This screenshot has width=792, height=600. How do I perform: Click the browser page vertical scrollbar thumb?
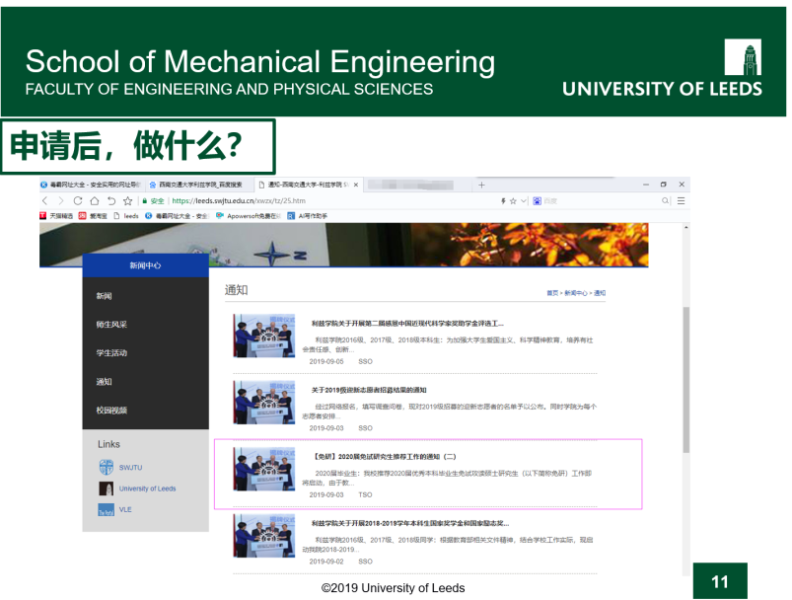pyautogui.click(x=686, y=380)
